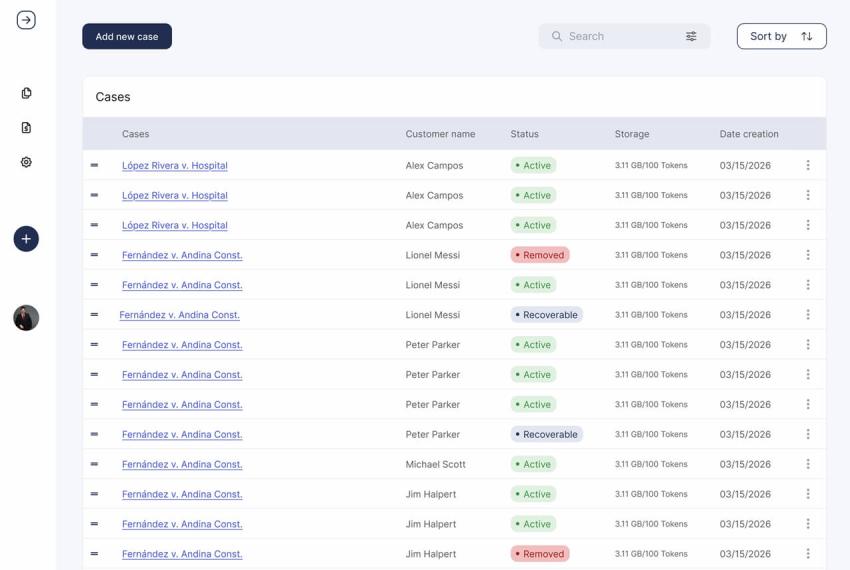
Task: Click the Cases column header
Action: (x=136, y=134)
